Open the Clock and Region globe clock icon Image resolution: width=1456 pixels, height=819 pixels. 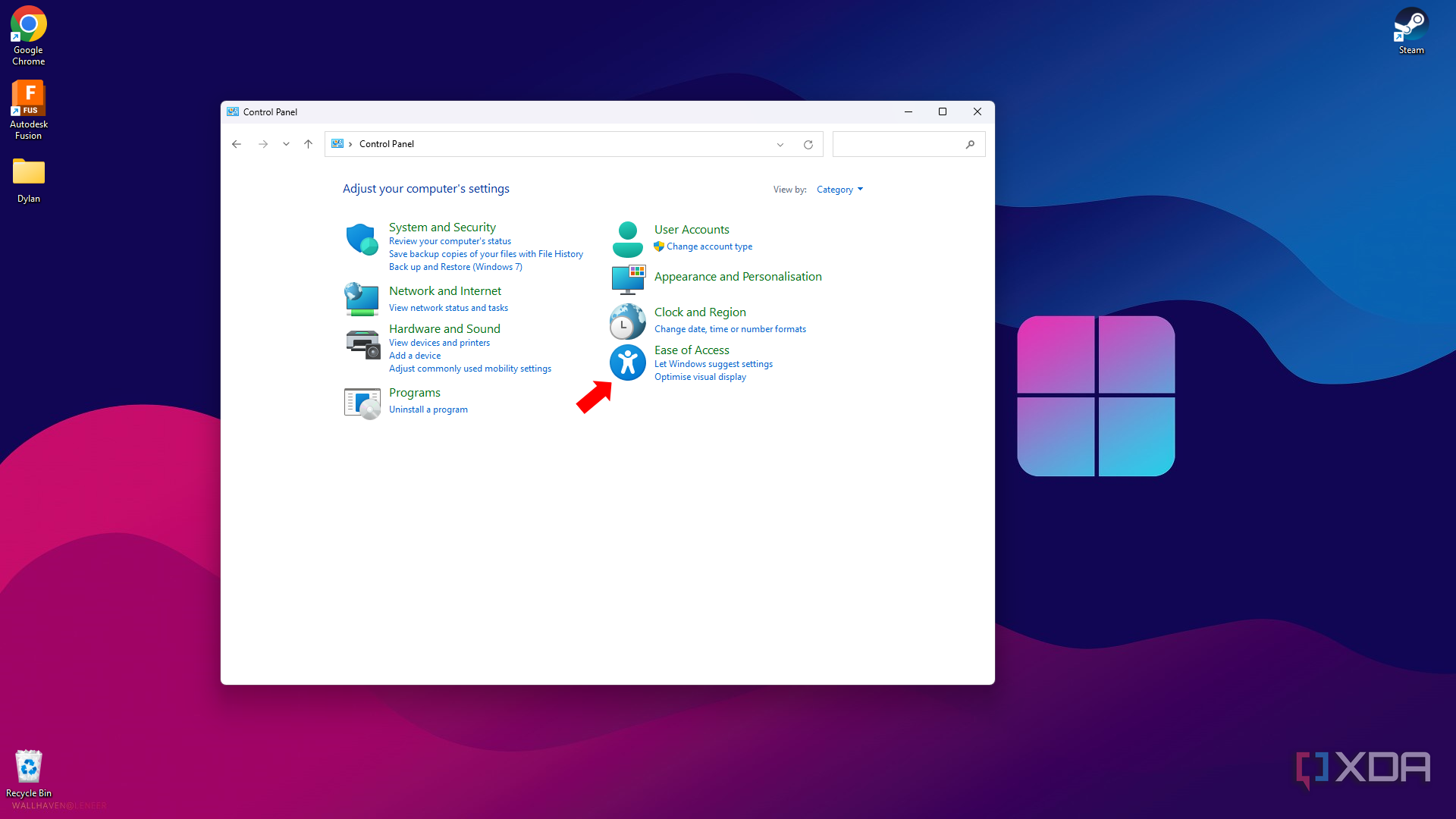click(x=627, y=321)
